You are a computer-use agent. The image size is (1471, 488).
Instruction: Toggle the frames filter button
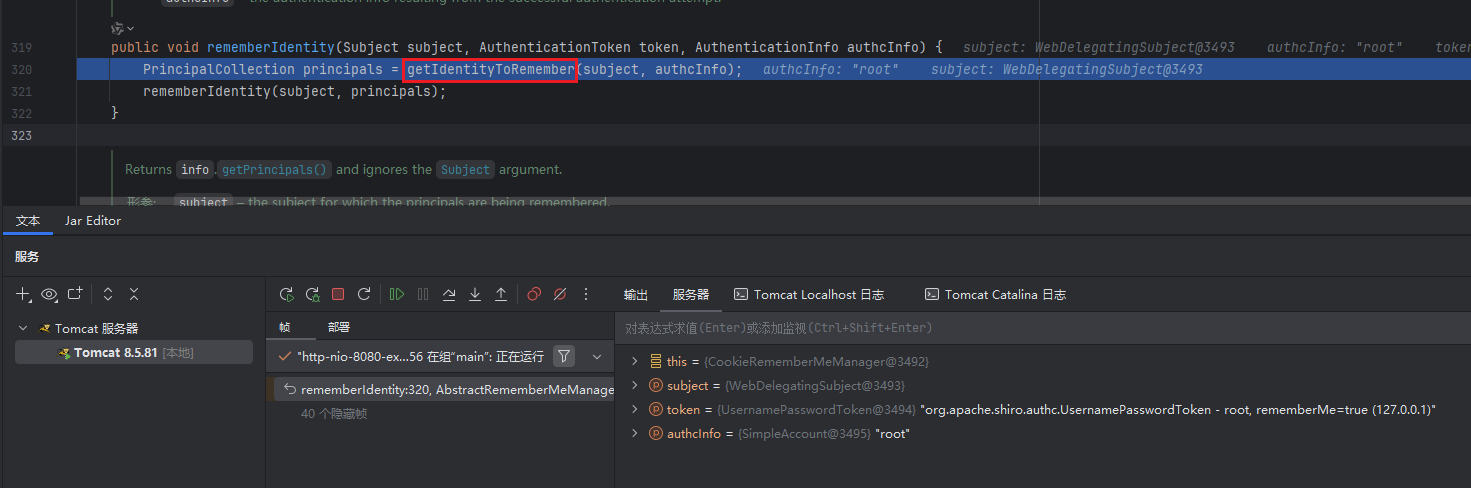564,356
